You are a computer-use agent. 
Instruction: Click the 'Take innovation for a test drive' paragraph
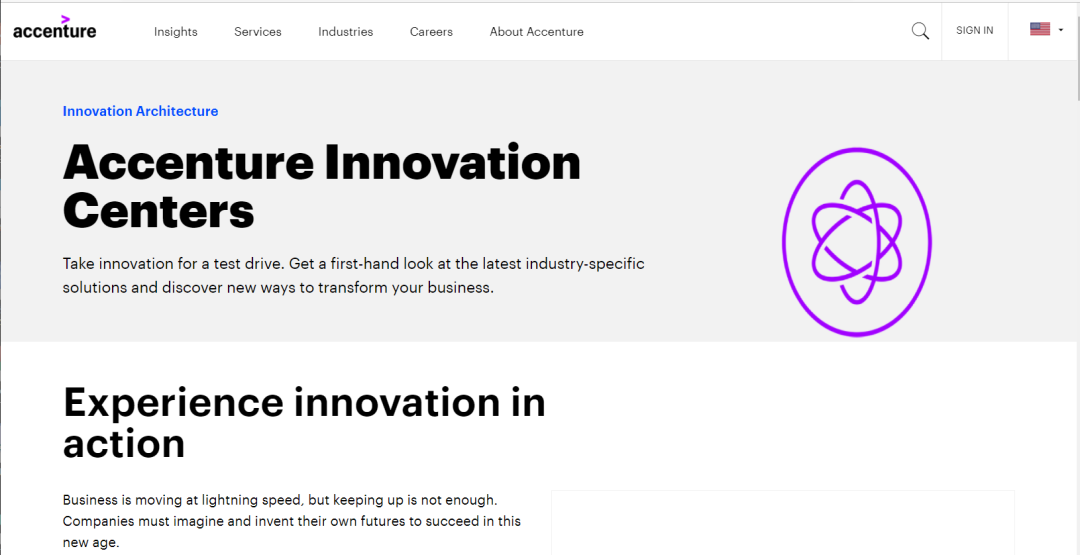[x=353, y=275]
